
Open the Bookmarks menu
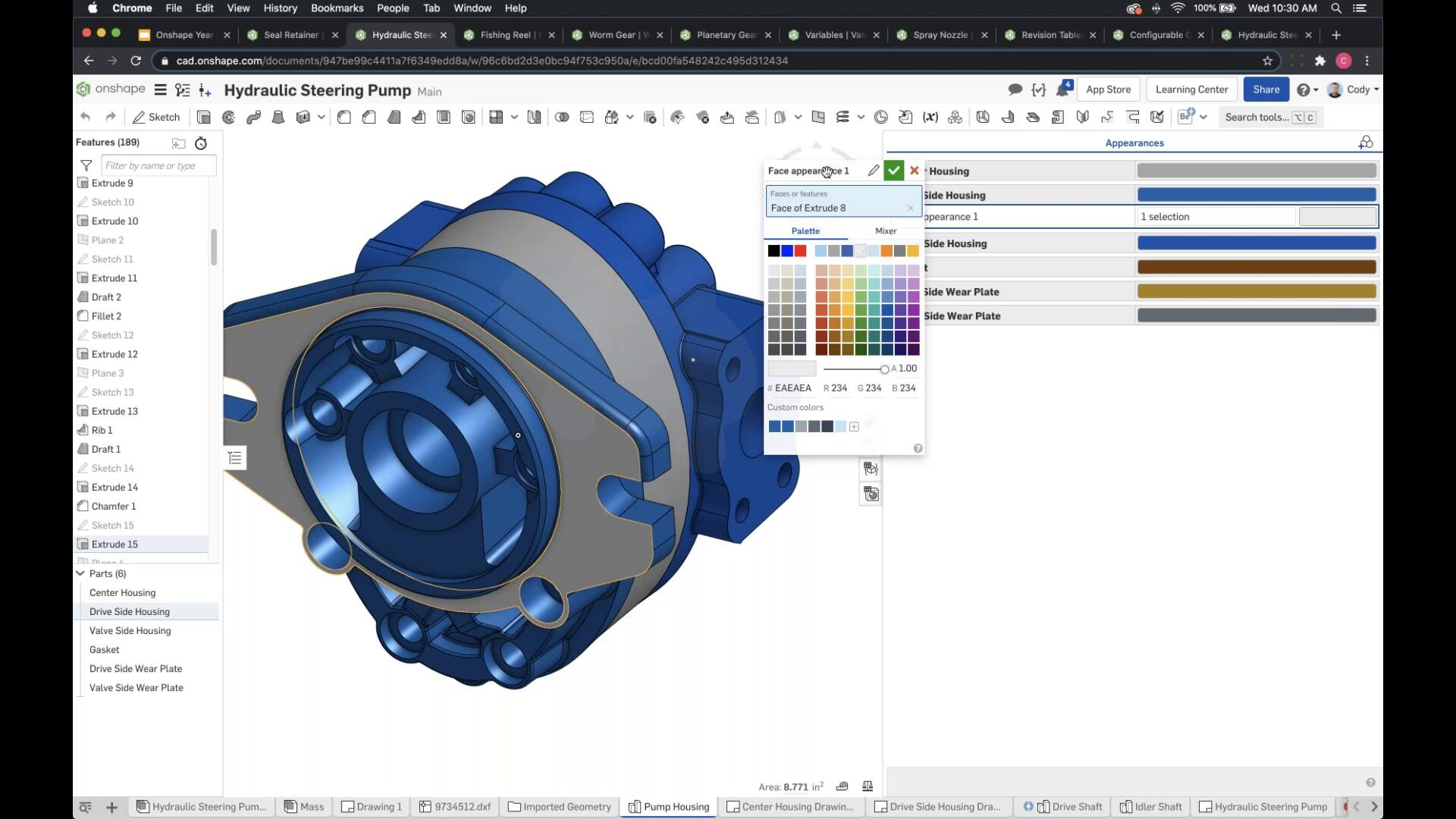(337, 8)
